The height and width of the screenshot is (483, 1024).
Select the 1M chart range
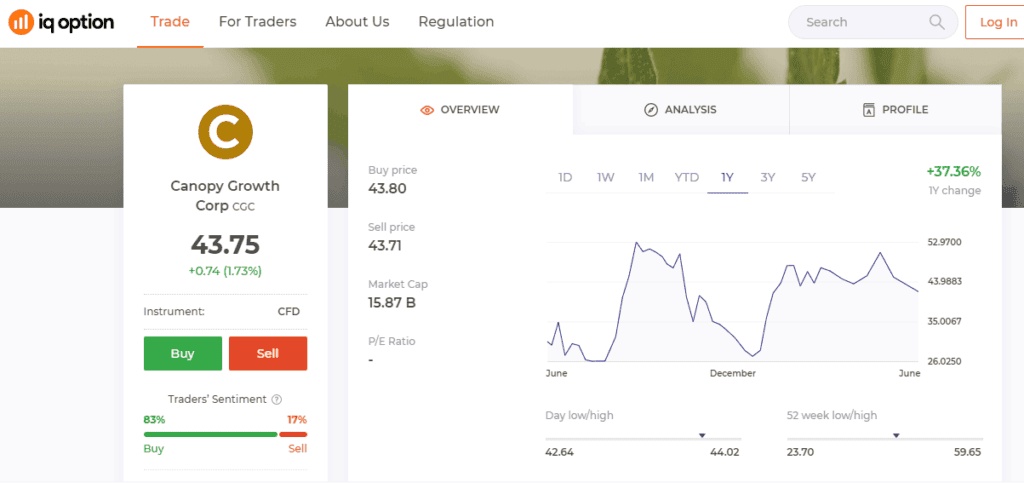[646, 178]
